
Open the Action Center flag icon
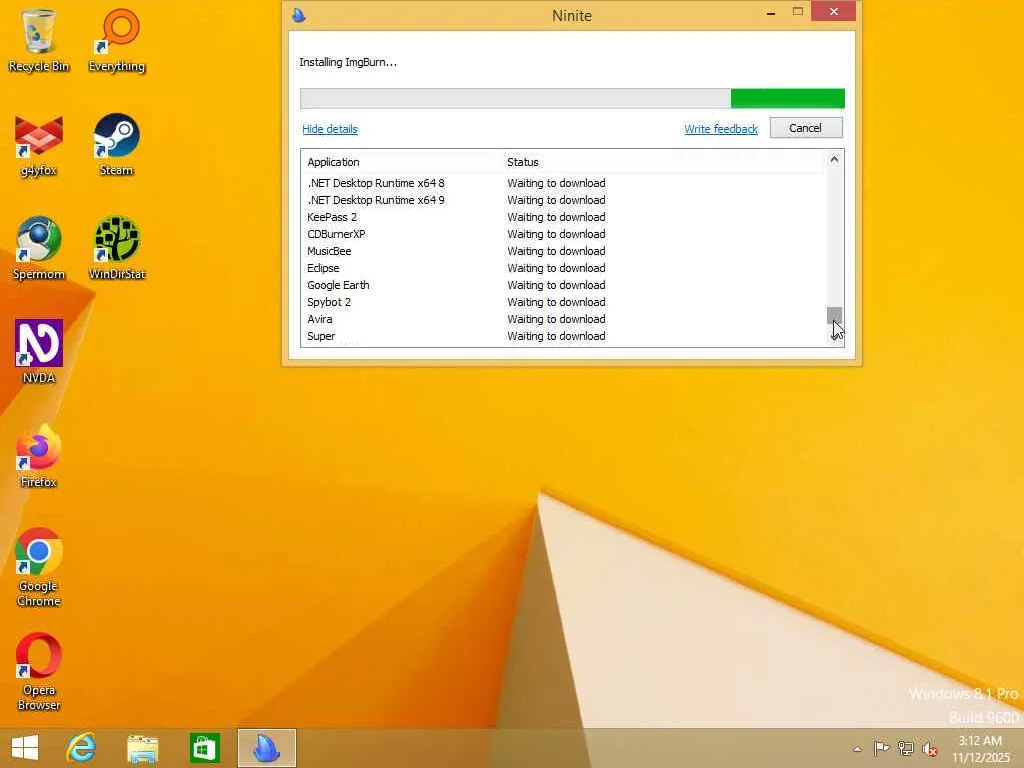point(881,748)
